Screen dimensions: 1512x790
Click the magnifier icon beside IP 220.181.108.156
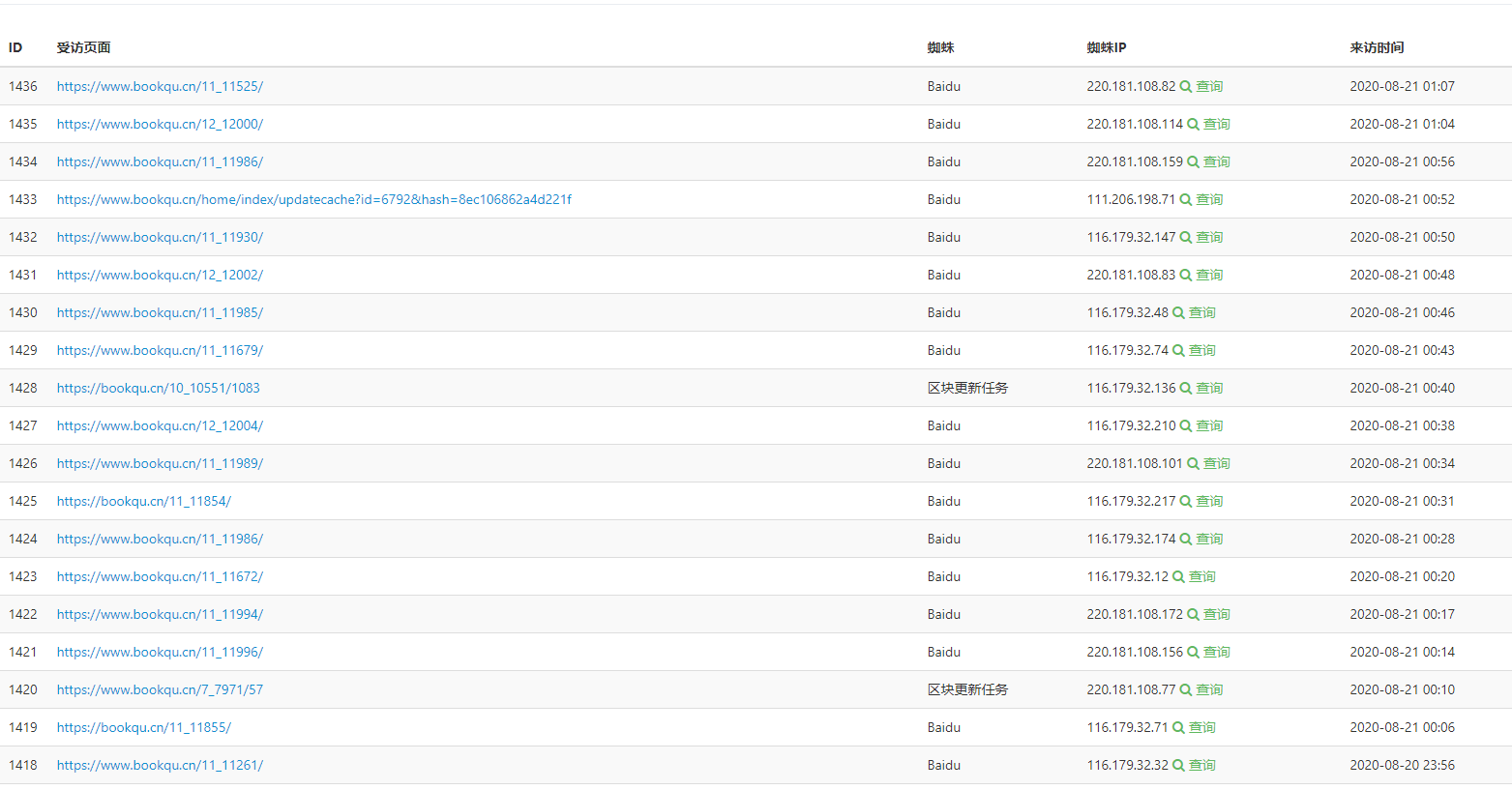(1194, 653)
